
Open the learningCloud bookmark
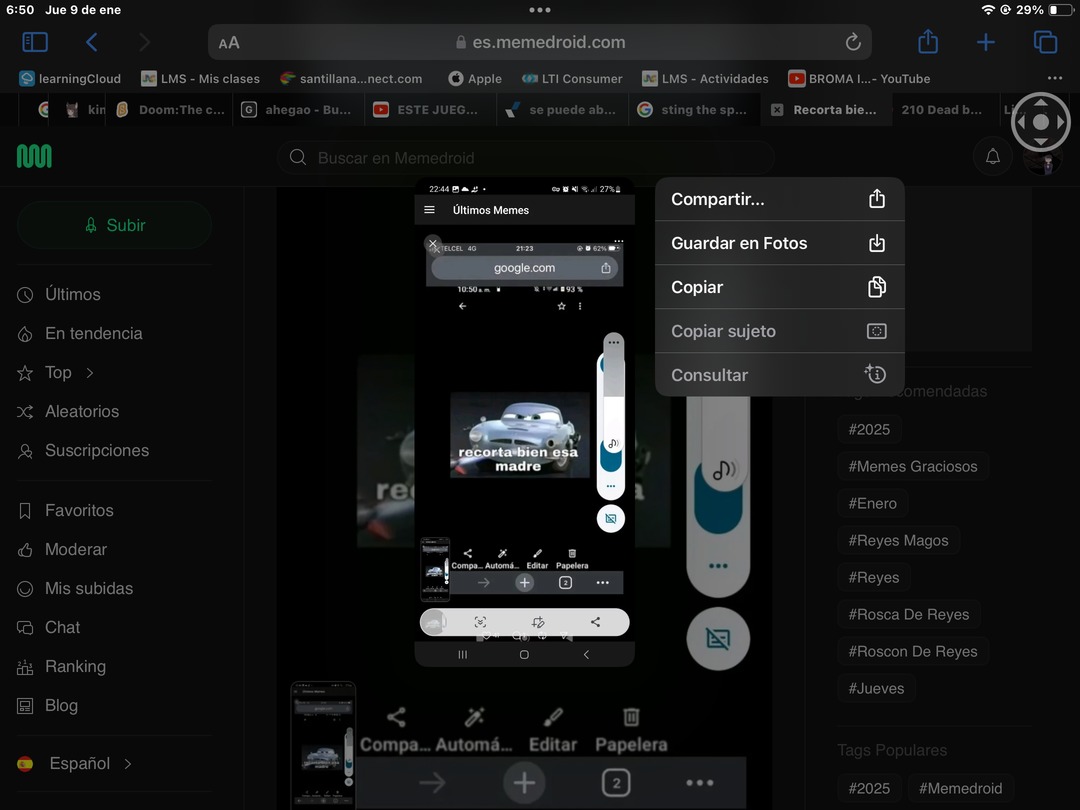click(70, 79)
